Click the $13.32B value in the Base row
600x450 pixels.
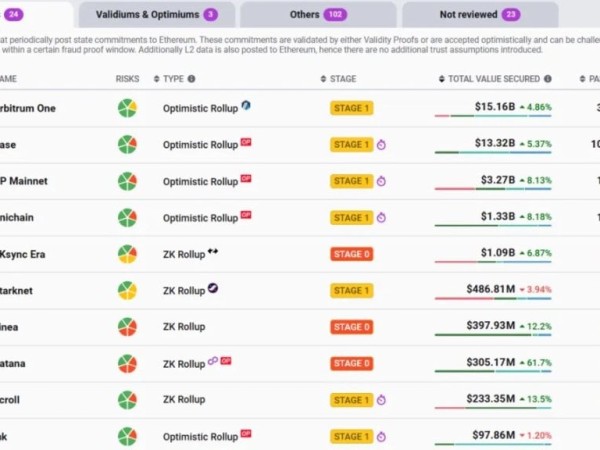coord(495,143)
